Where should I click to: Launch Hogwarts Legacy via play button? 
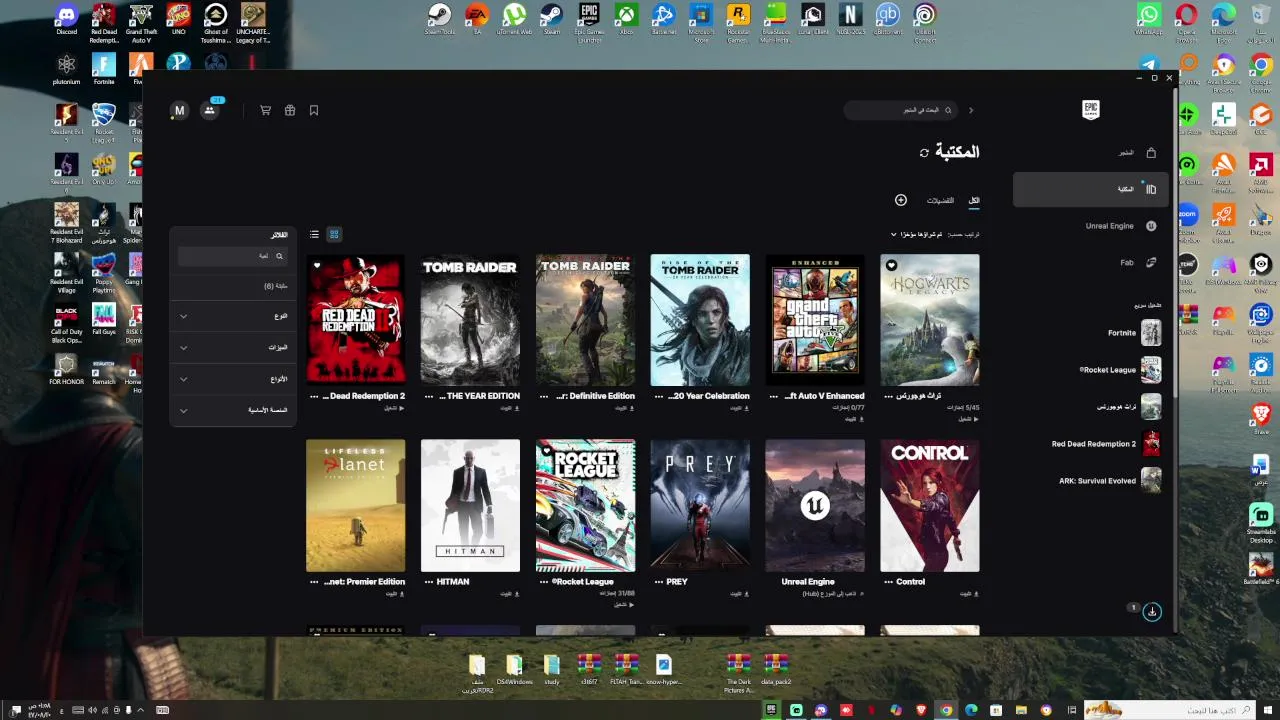pyautogui.click(x=968, y=418)
